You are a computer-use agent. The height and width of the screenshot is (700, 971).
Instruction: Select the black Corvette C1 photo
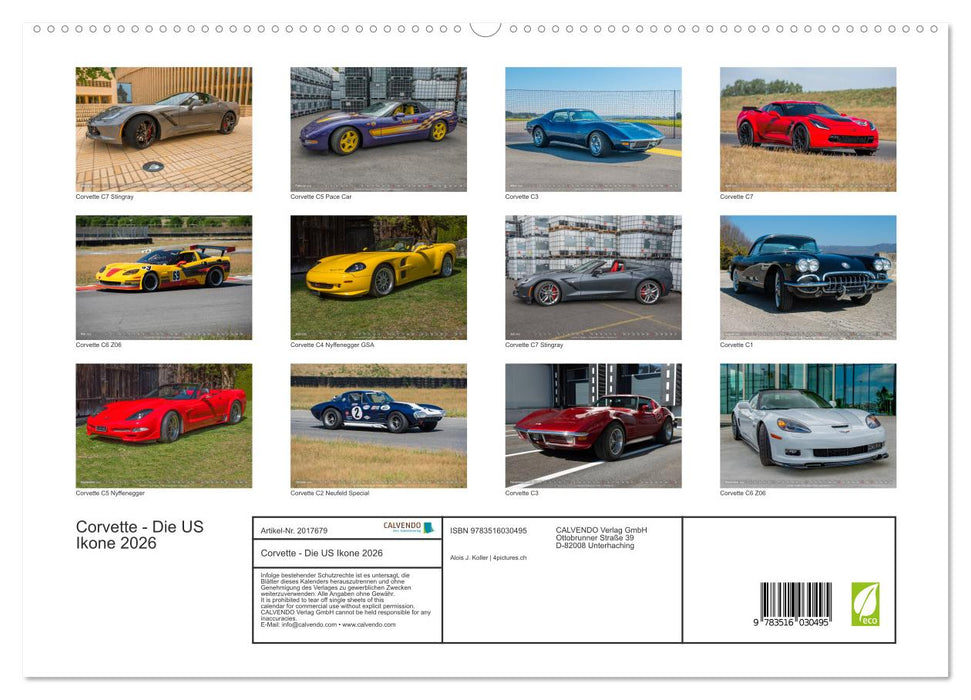[x=807, y=276]
